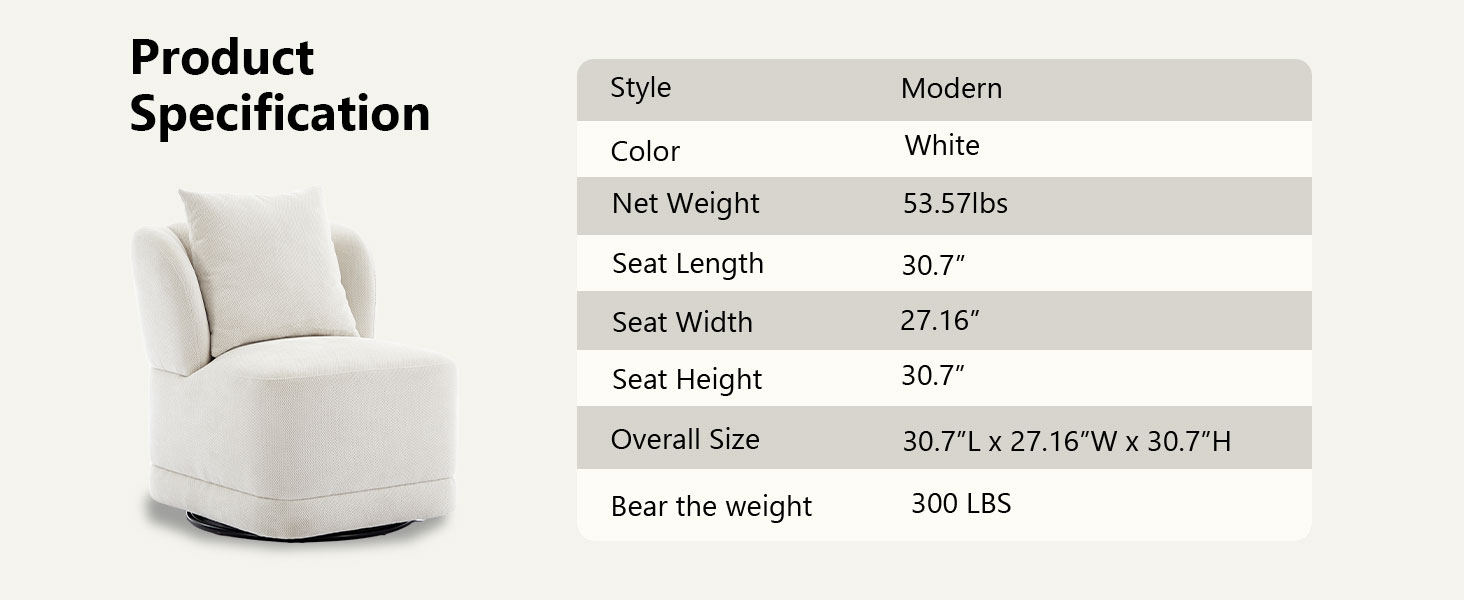Screen dimensions: 1464x600
Task: Select the Overall Size label
Action: tap(685, 440)
